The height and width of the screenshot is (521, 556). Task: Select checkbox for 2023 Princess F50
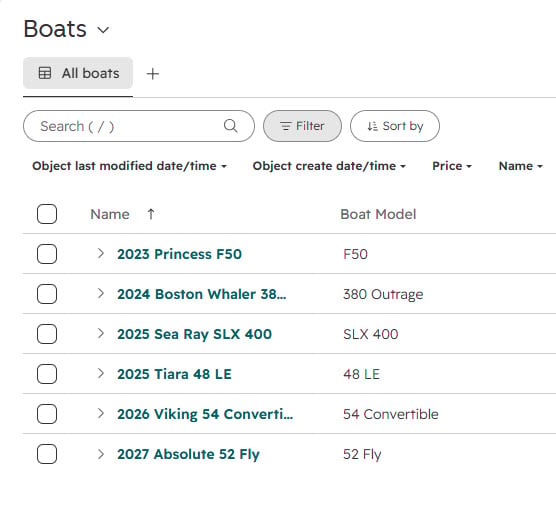[47, 254]
